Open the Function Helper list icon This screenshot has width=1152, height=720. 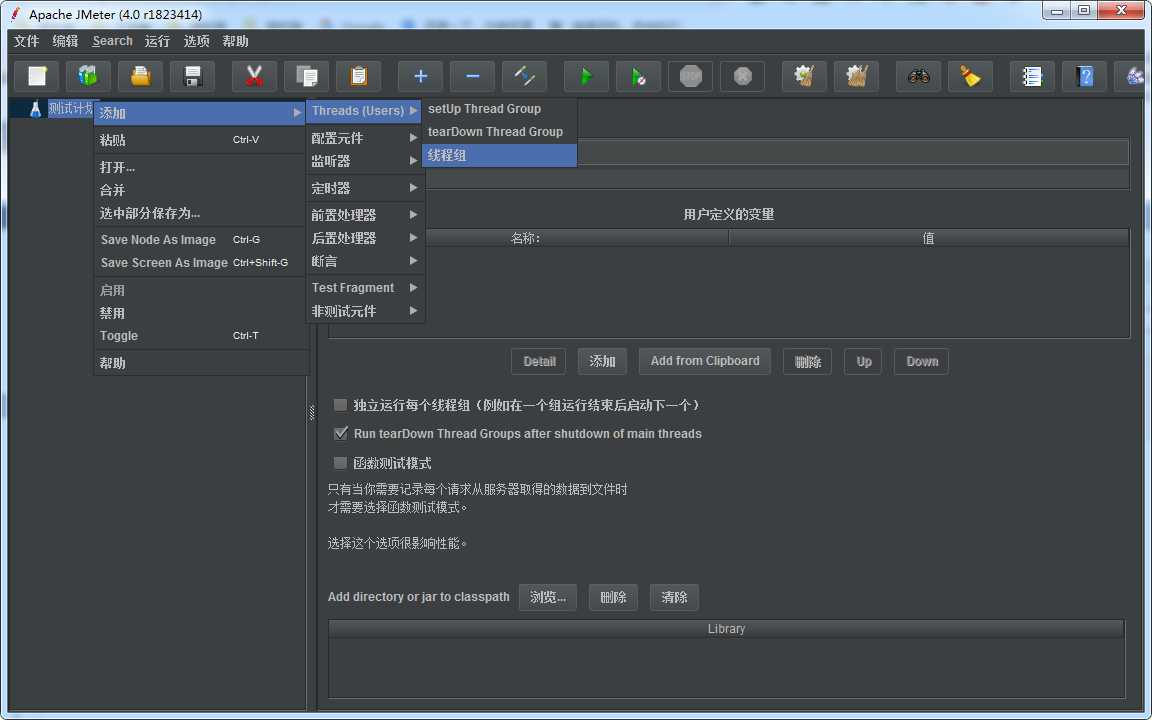(1032, 76)
